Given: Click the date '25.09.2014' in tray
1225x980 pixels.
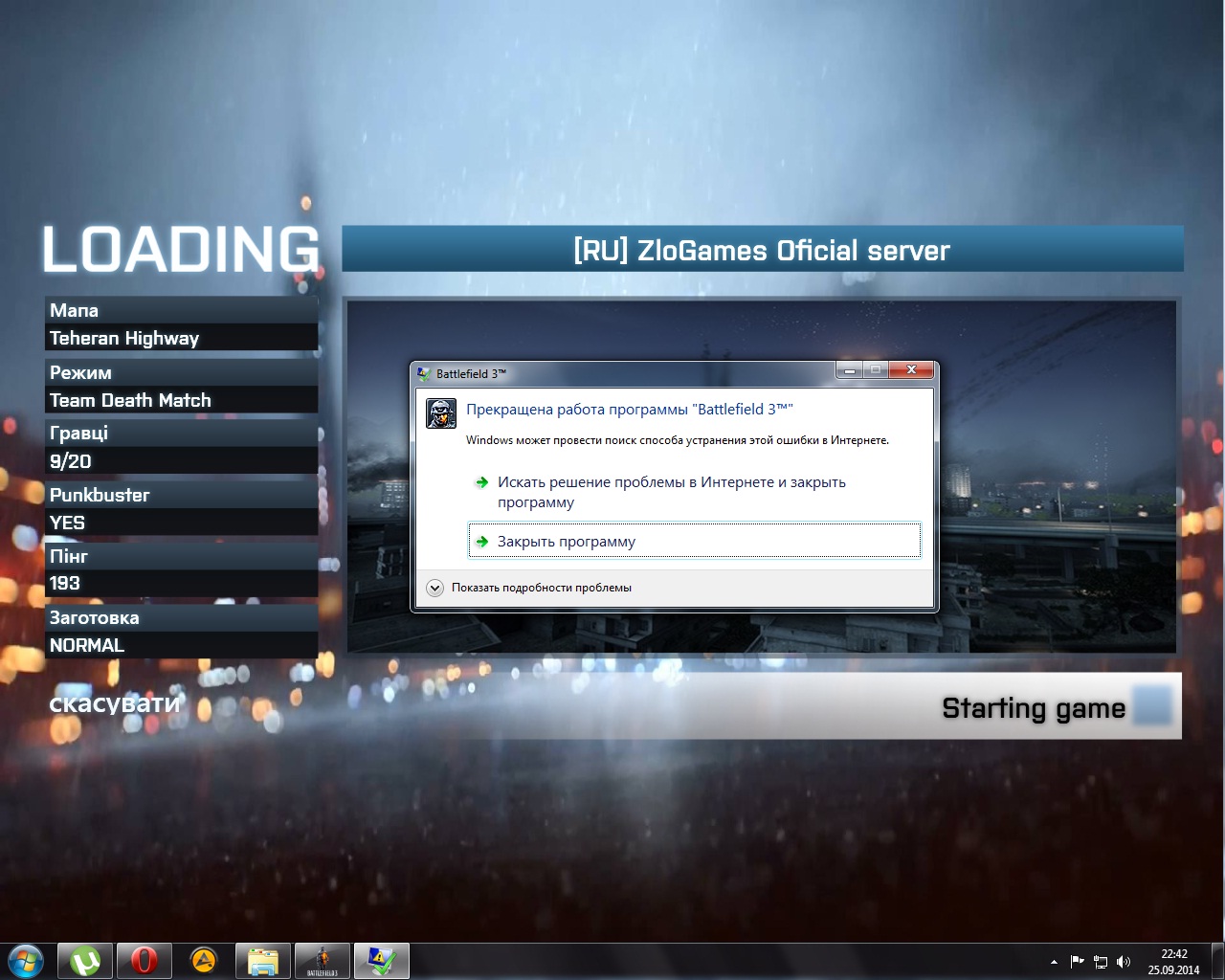Looking at the screenshot, I should click(1174, 969).
